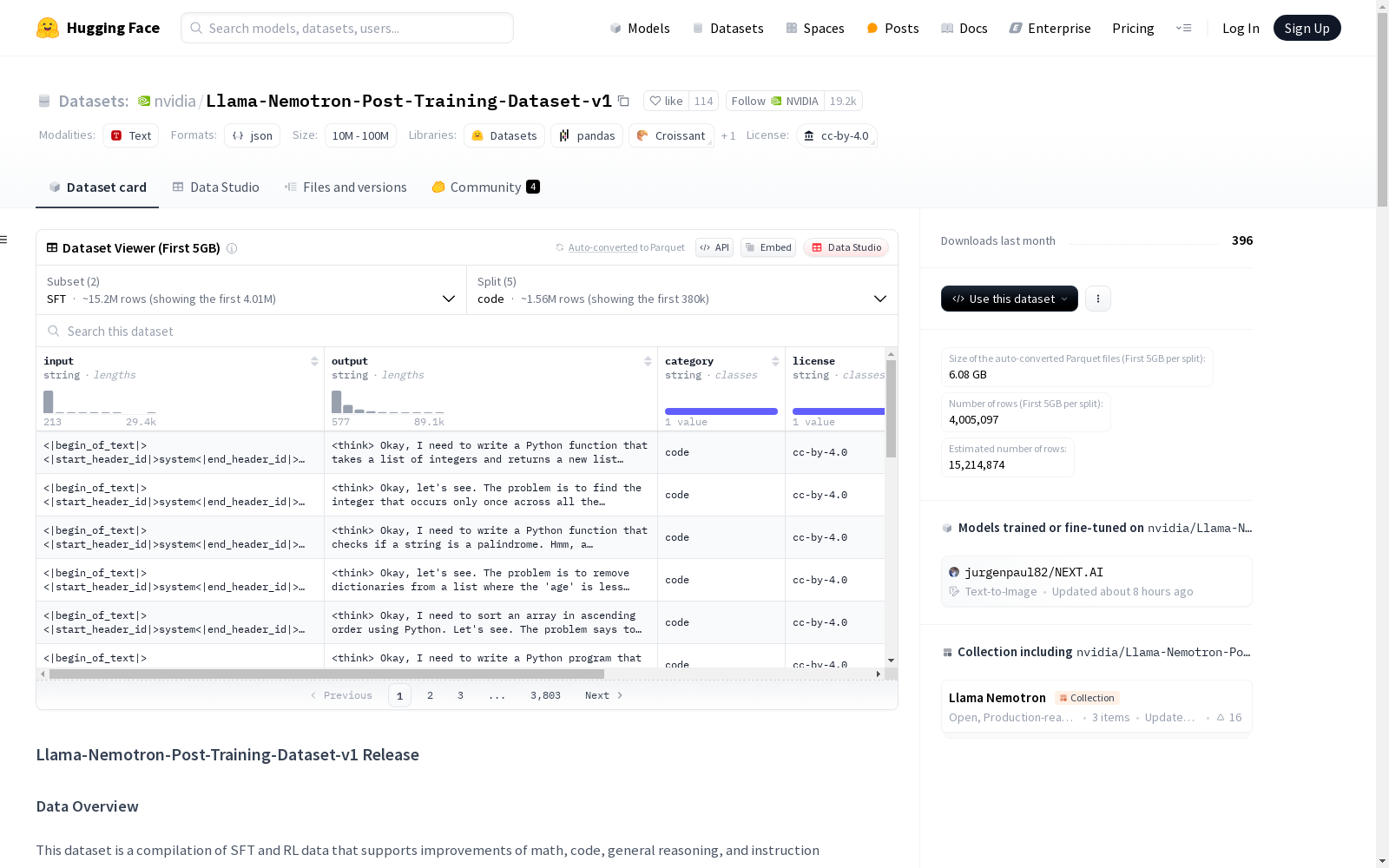This screenshot has width=1389, height=868.
Task: Click Next page in pagination
Action: (604, 695)
